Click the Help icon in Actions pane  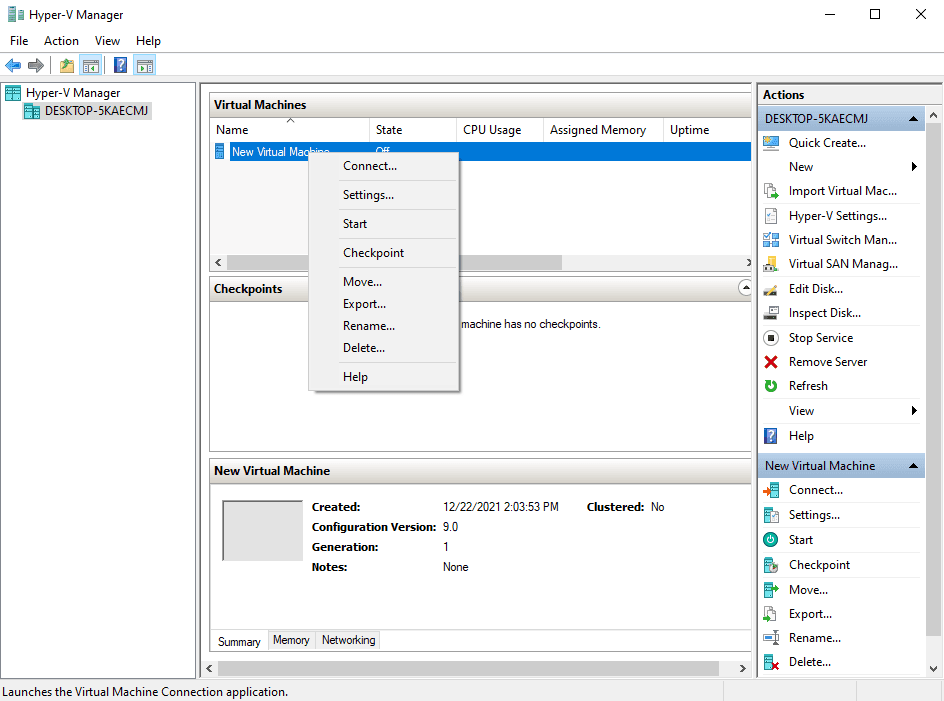click(x=771, y=436)
